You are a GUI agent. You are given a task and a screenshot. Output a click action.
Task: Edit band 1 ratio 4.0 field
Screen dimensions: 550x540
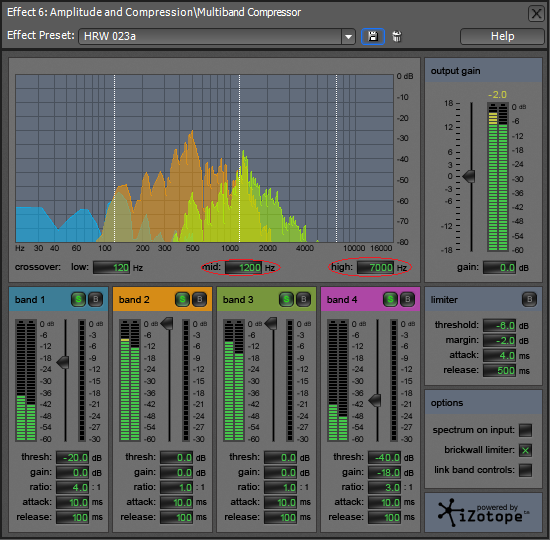pos(72,487)
